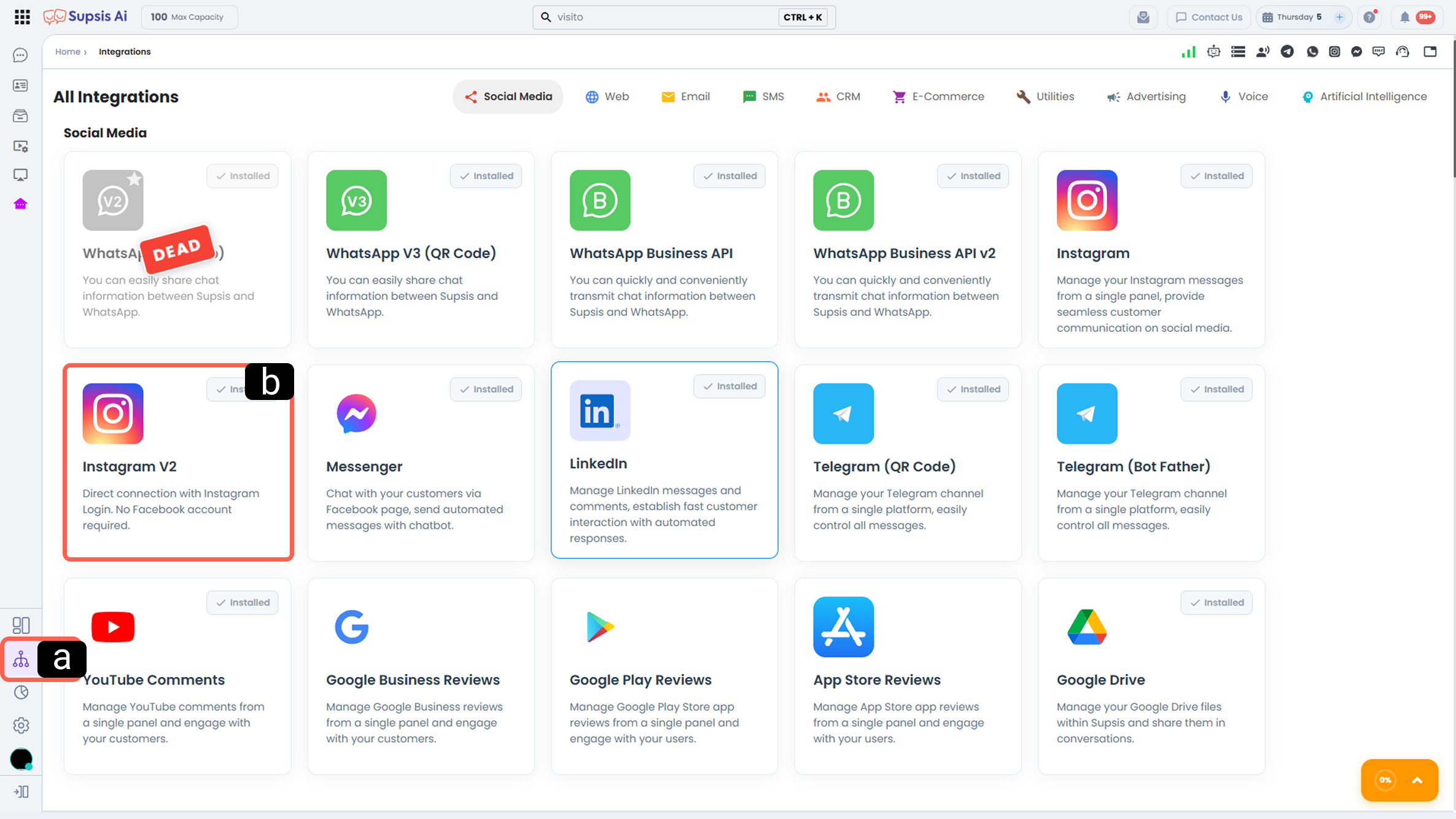This screenshot has height=819, width=1456.
Task: Switch to the Web tab
Action: pyautogui.click(x=607, y=96)
